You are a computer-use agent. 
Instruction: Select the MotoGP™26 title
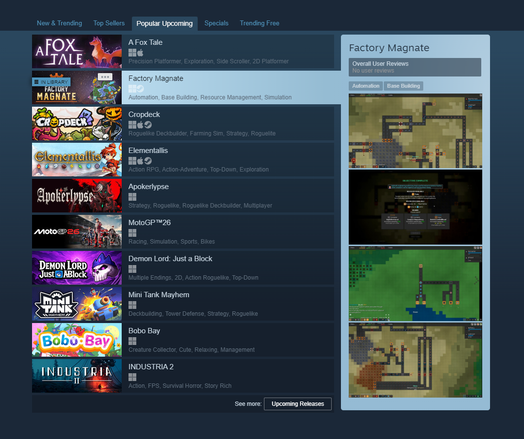(x=149, y=223)
